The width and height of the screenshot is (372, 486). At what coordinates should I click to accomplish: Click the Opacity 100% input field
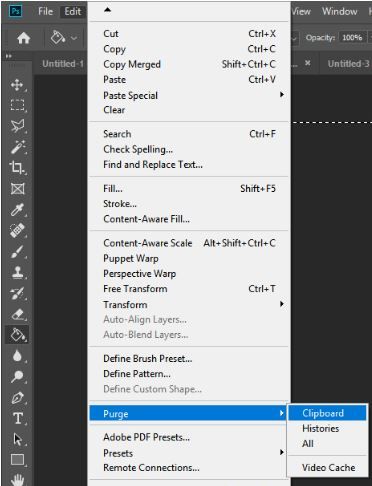[x=352, y=37]
